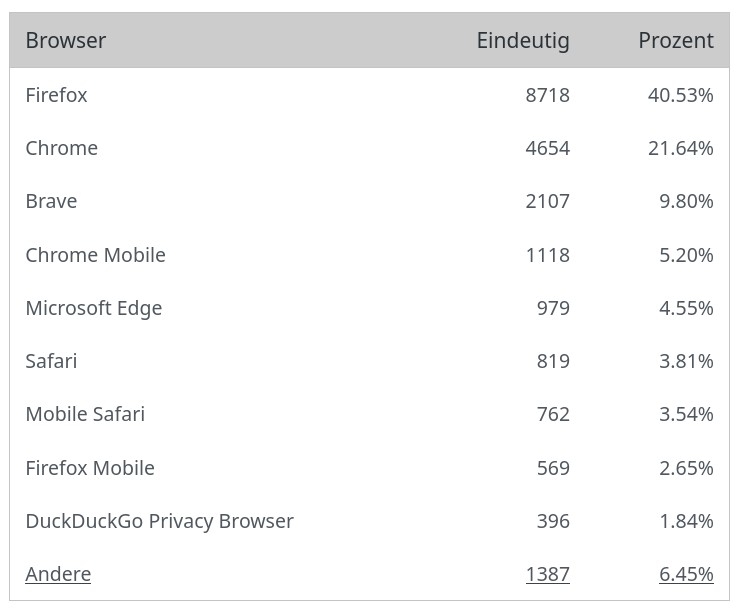Screen dimensions: 740x611
Task: Click the 1387 unique count link
Action: point(547,574)
